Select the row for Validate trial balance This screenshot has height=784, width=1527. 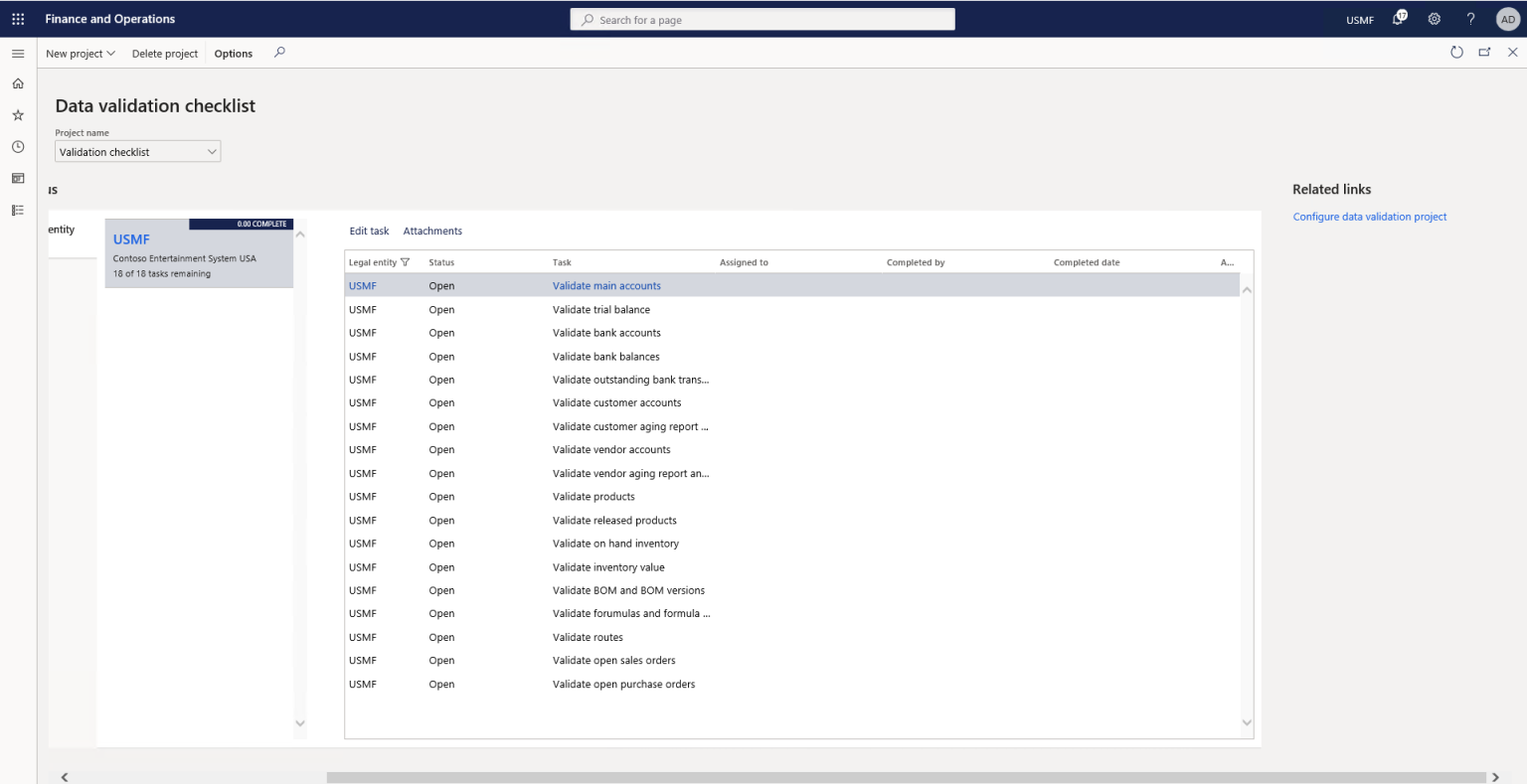coord(601,309)
